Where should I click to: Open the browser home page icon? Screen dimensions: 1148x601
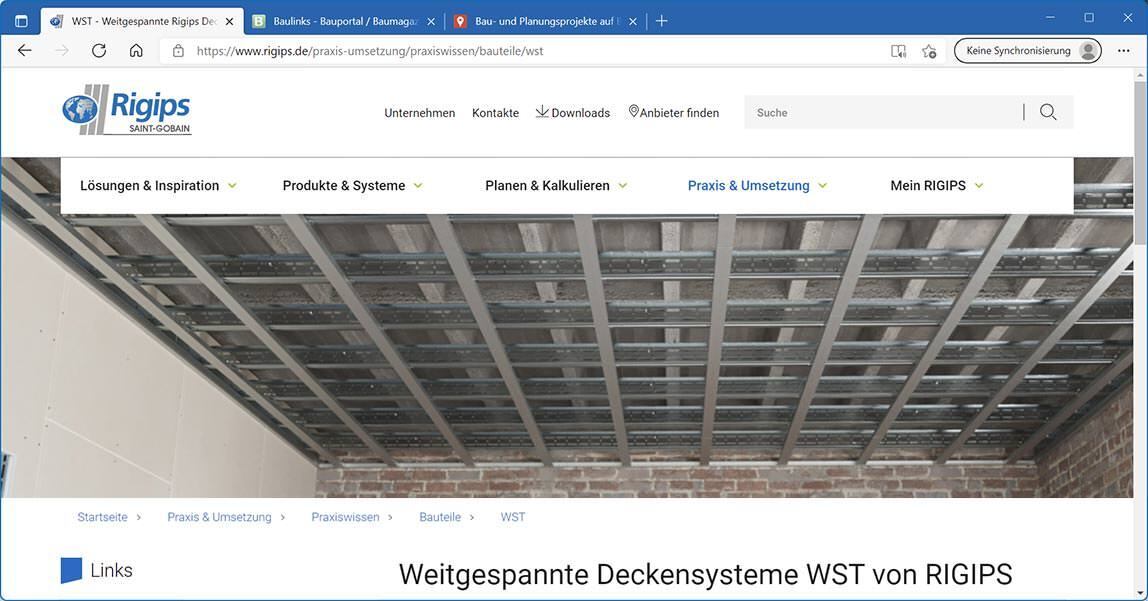pyautogui.click(x=136, y=51)
